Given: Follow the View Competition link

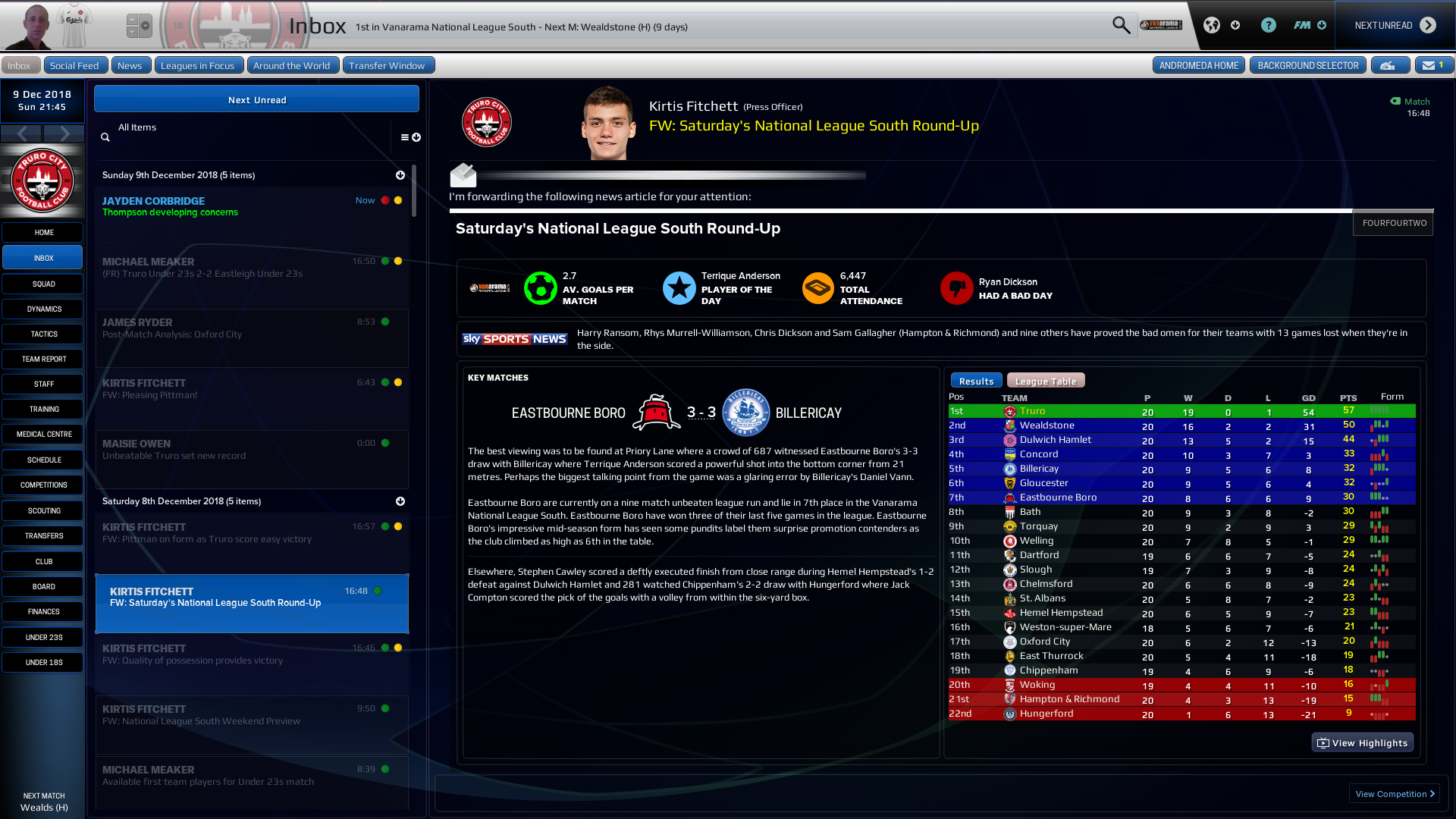Looking at the screenshot, I should [1395, 793].
